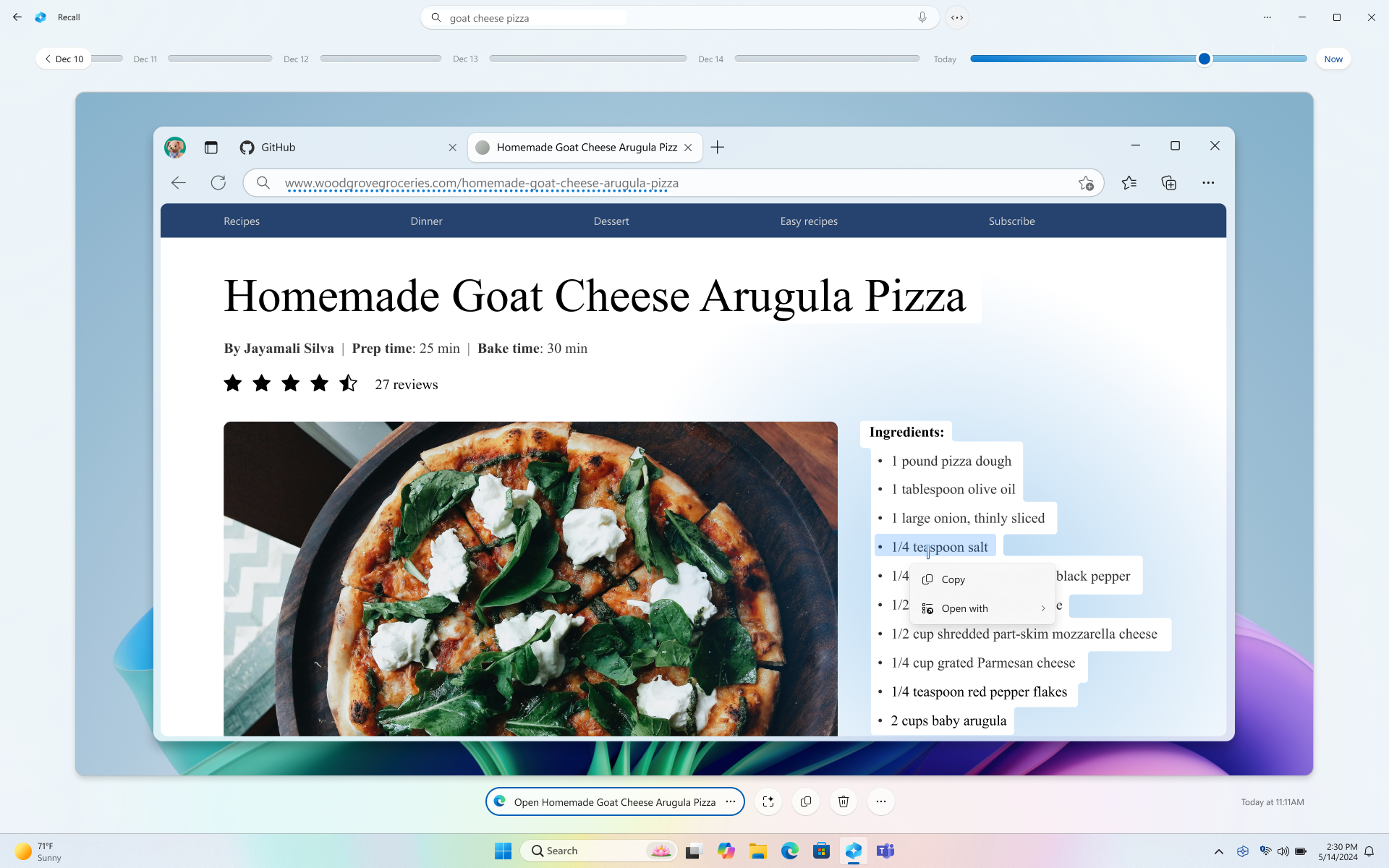Drag the Today timeline progress slider
Screen dimensions: 1389x868
(x=1205, y=58)
